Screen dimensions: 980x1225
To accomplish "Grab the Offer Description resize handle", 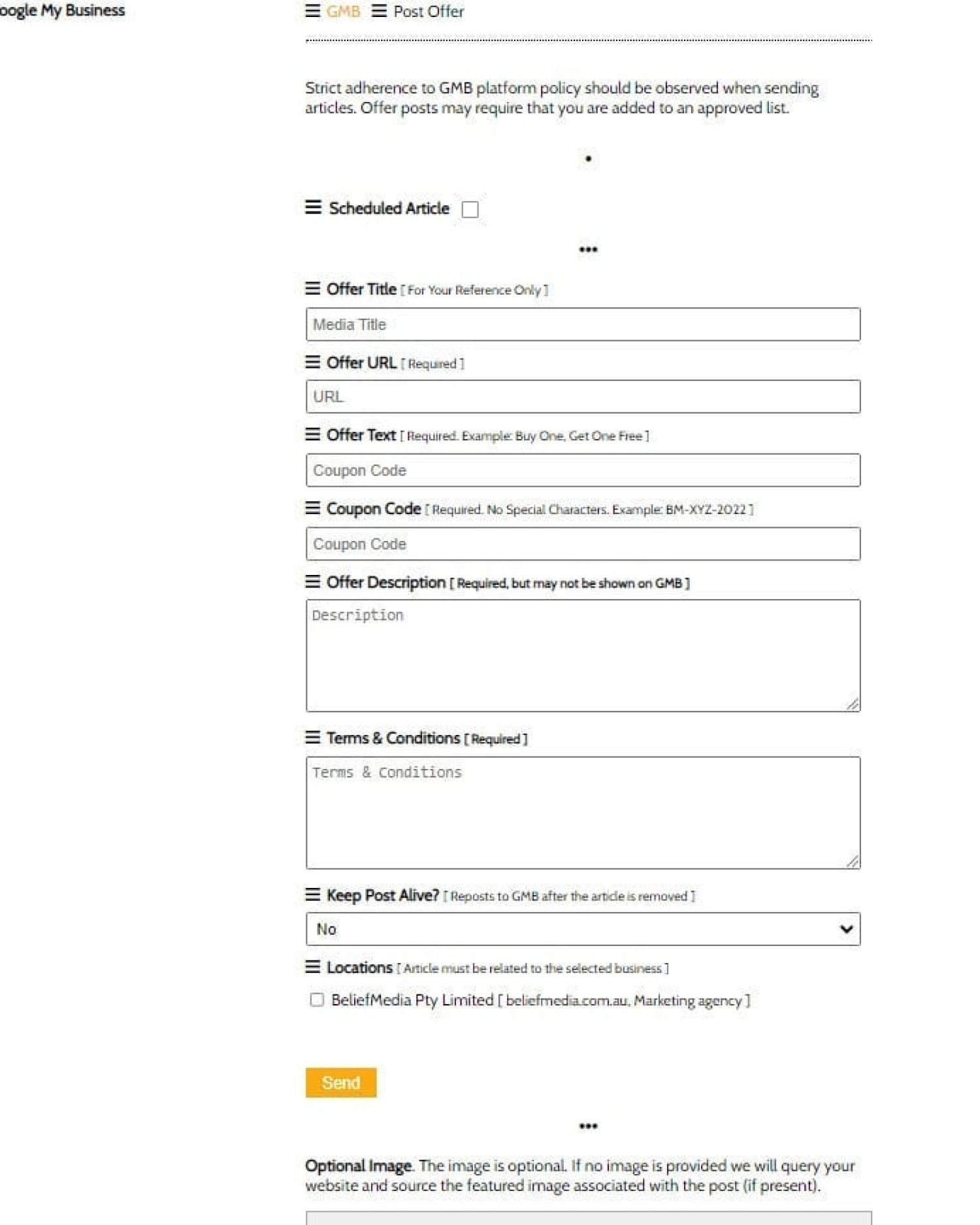I will 853,704.
